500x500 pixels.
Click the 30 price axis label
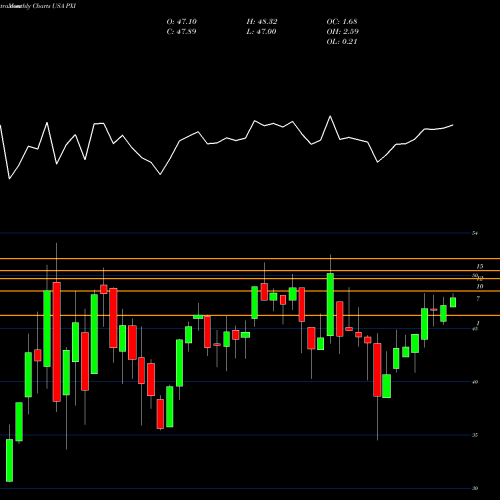point(475,488)
